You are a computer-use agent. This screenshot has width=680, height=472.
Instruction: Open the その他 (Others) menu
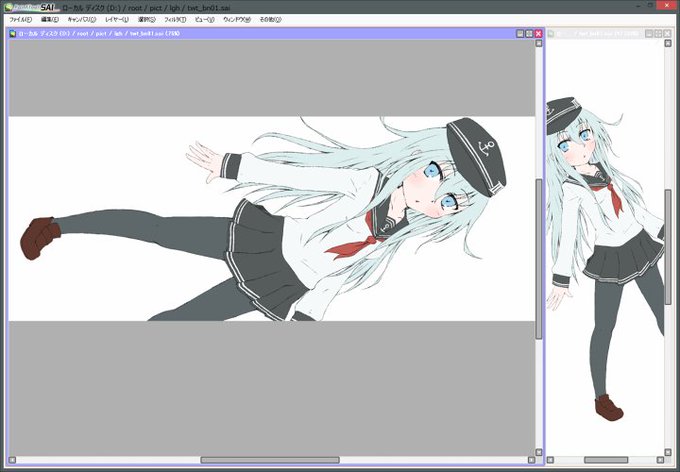click(270, 20)
